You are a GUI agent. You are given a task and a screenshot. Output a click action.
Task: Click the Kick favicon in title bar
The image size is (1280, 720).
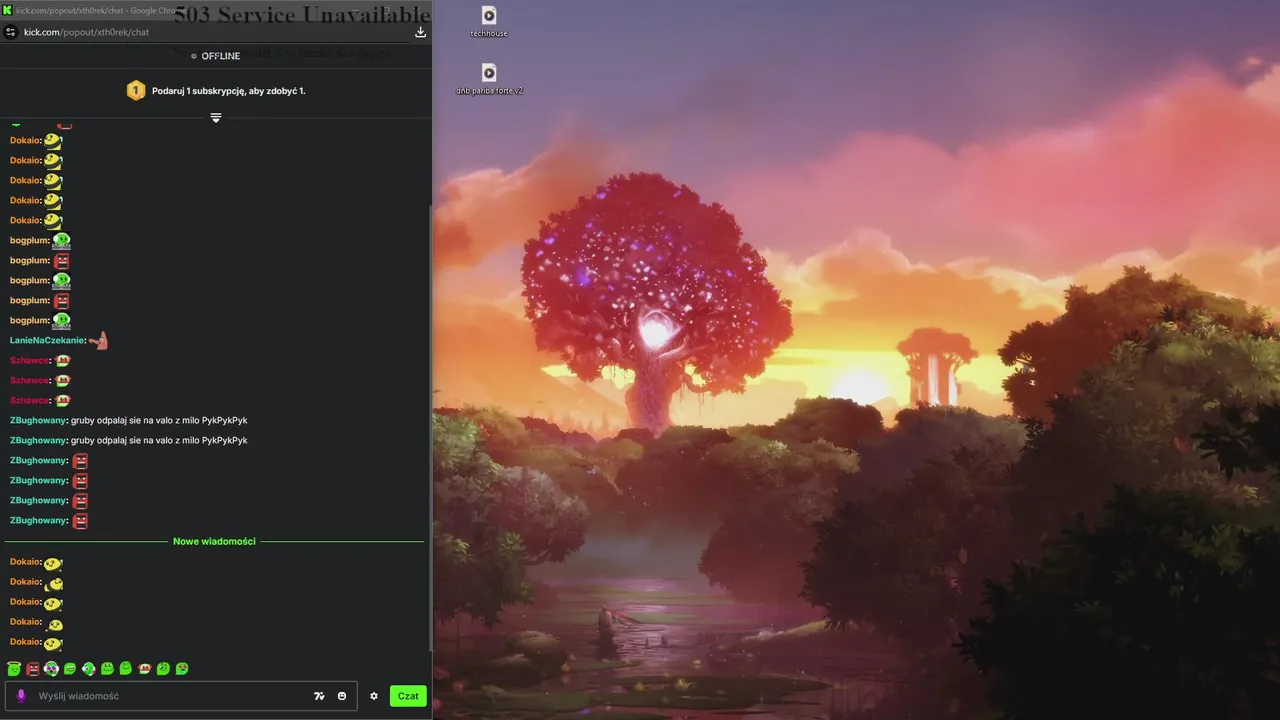[8, 10]
